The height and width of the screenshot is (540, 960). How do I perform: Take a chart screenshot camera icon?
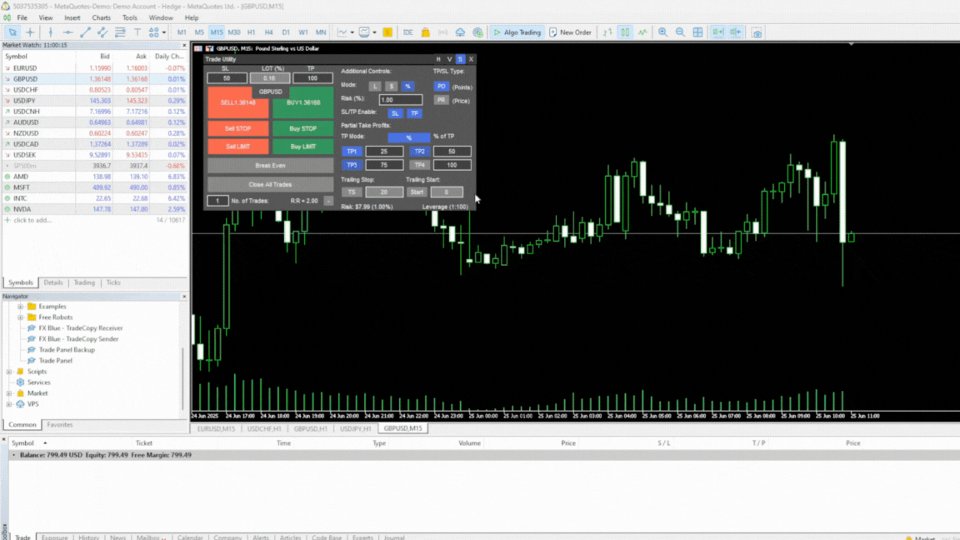[x=757, y=32]
